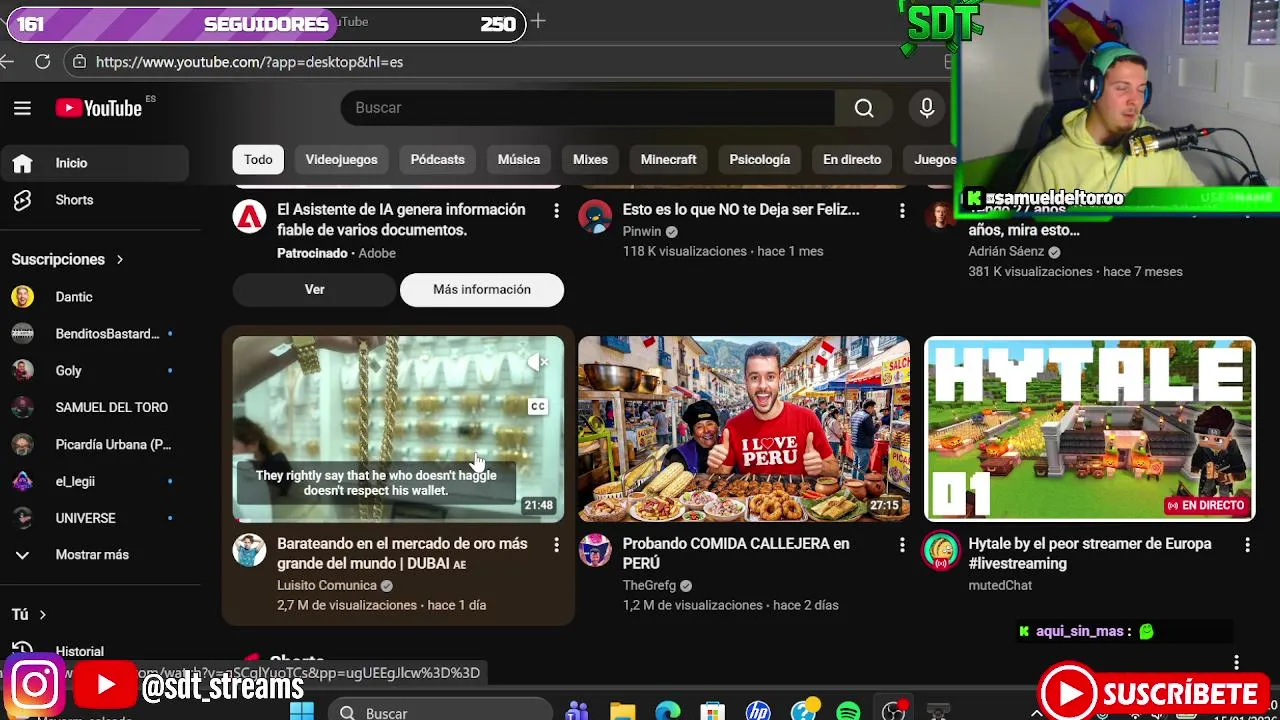Click the Pinwin channel avatar
Screen dimensions: 1280x720
pos(595,216)
